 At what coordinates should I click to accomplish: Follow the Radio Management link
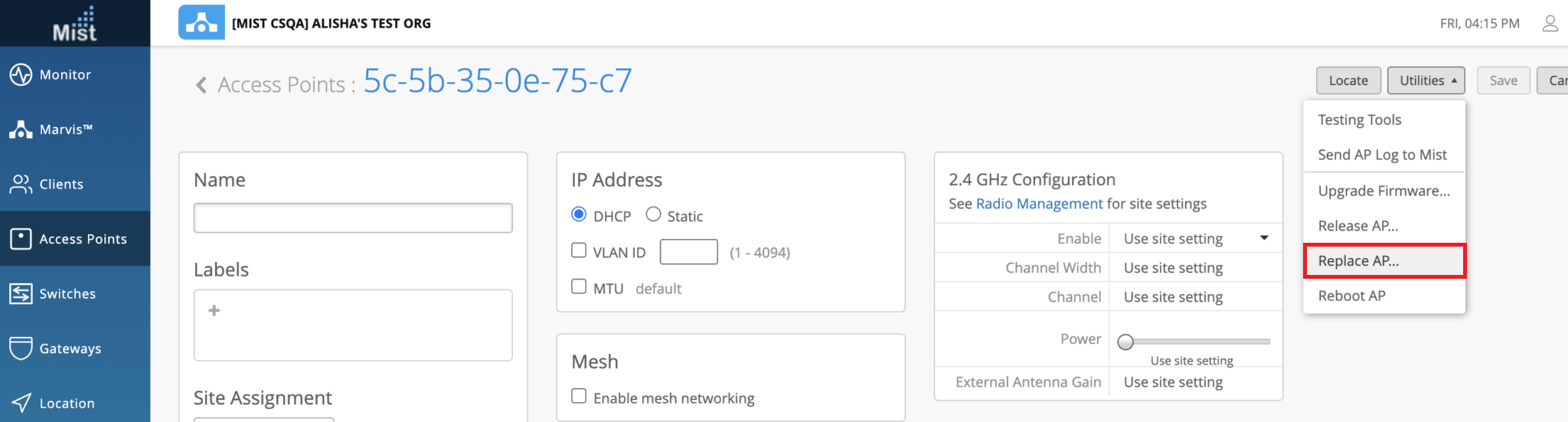click(x=1039, y=204)
